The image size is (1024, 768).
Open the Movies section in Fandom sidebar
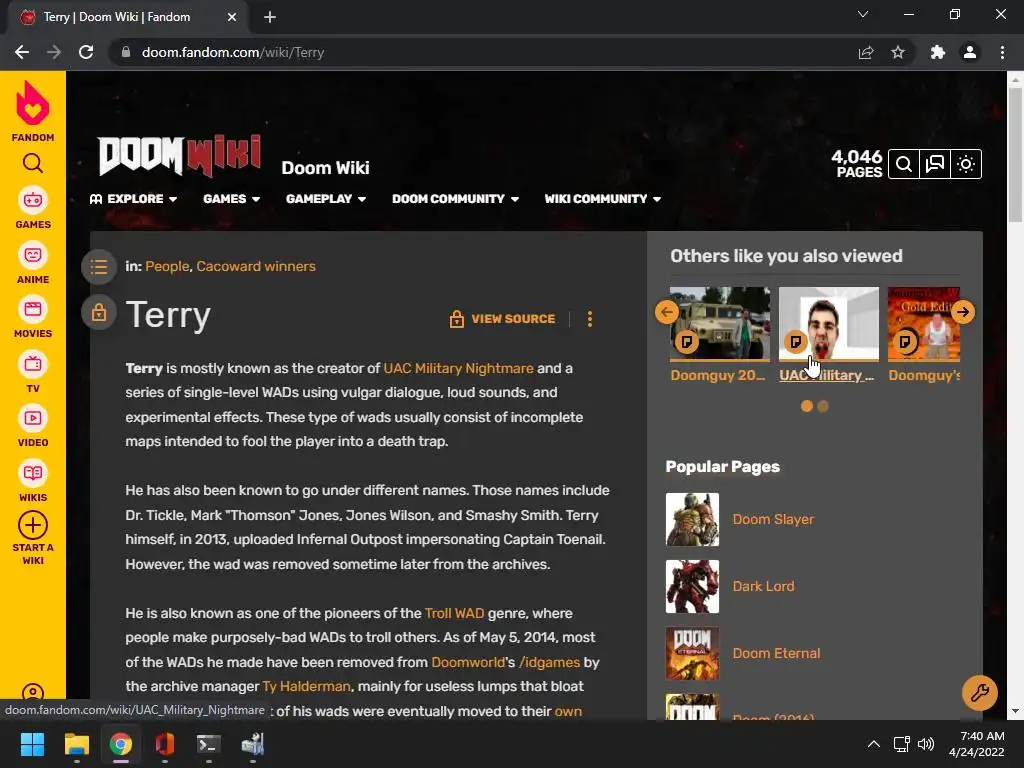coord(33,318)
